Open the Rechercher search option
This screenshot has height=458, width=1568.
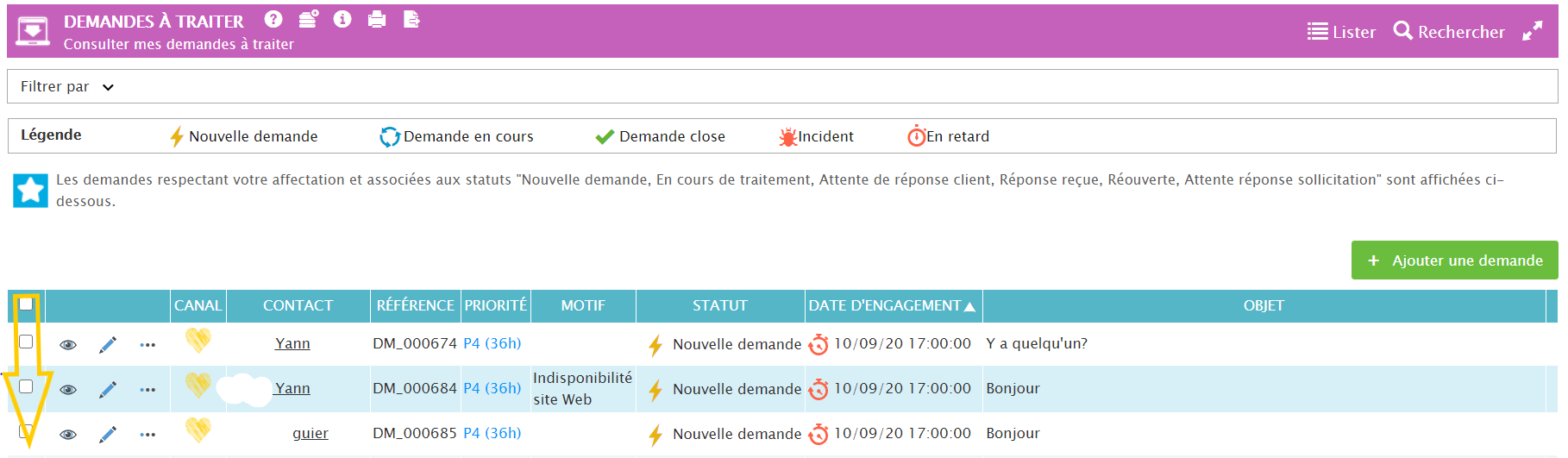tap(1449, 32)
